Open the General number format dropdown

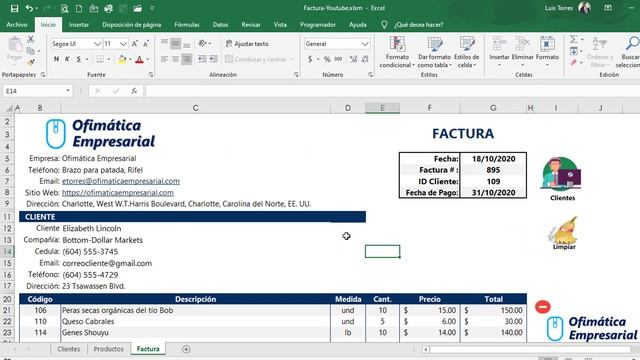[x=364, y=44]
